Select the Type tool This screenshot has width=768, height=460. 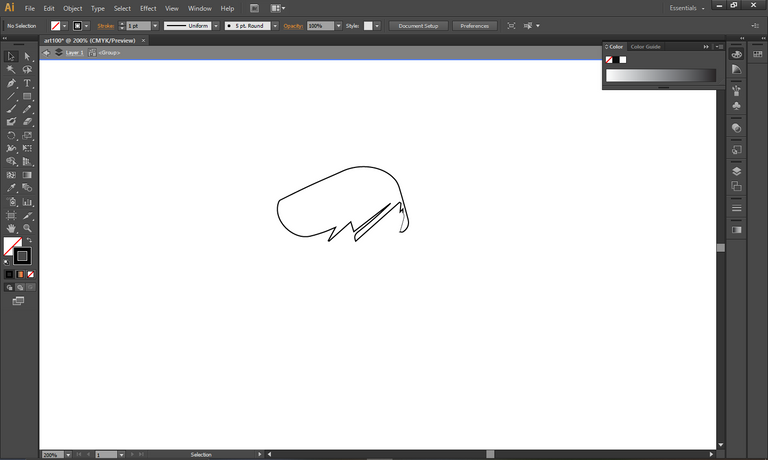pyautogui.click(x=27, y=83)
